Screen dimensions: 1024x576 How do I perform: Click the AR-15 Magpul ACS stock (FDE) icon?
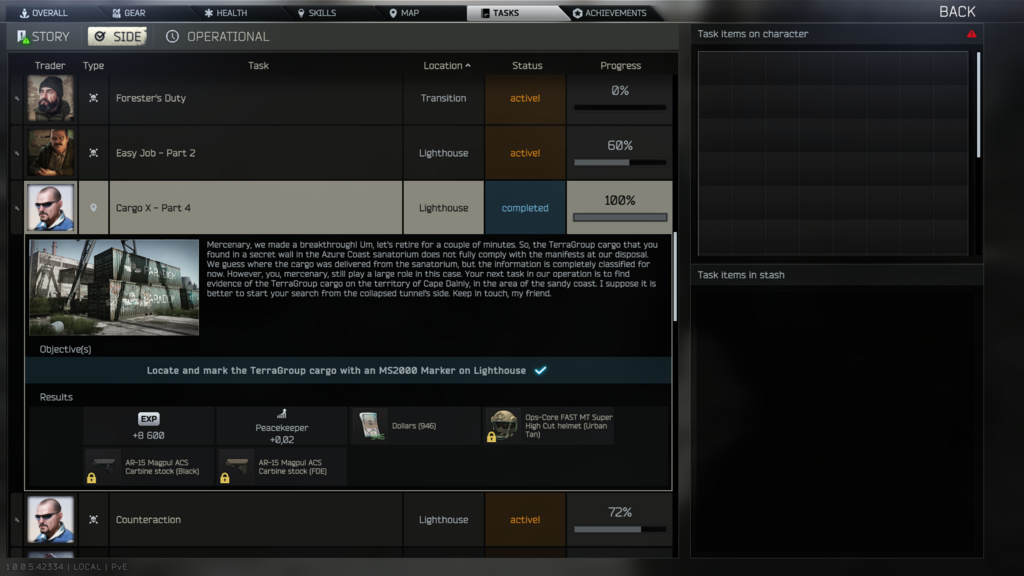(x=236, y=466)
